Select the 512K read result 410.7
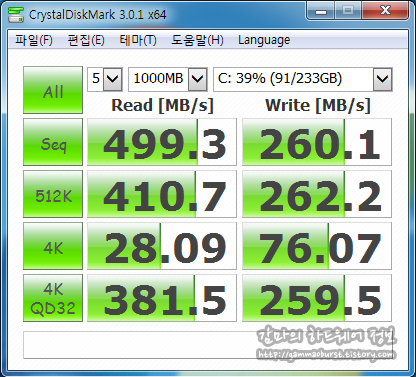Screen dimensions: 416x377 coord(162,194)
